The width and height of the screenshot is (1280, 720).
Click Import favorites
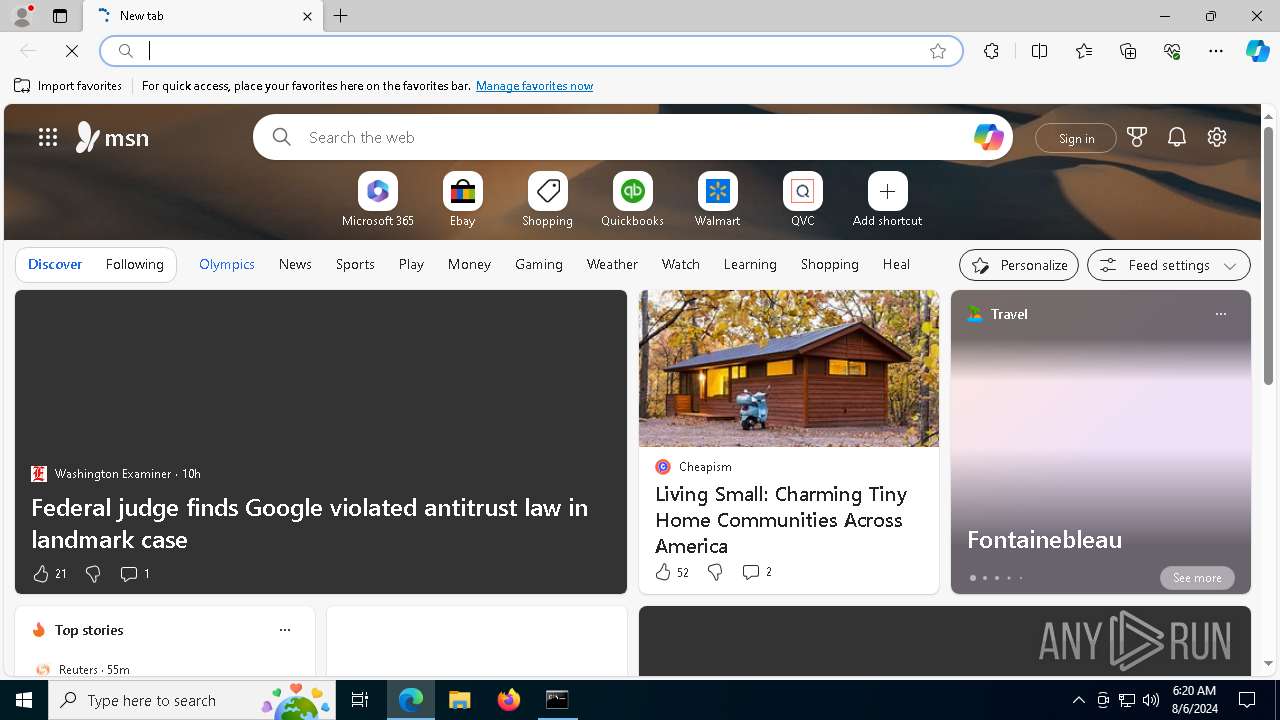pos(68,86)
